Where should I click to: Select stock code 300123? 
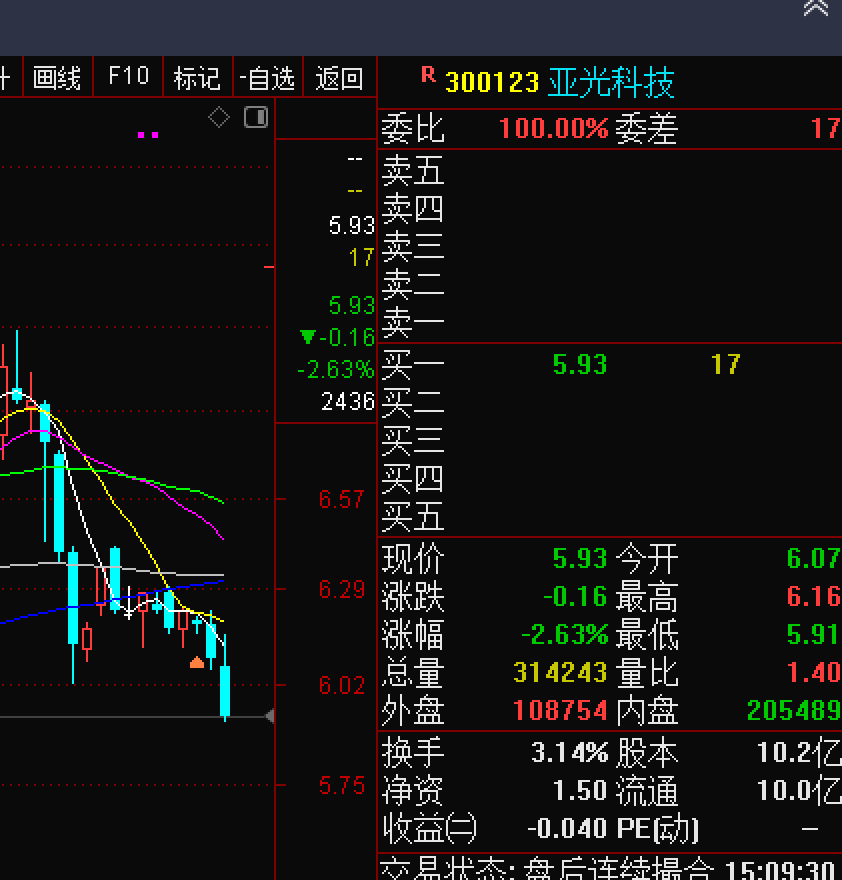492,83
